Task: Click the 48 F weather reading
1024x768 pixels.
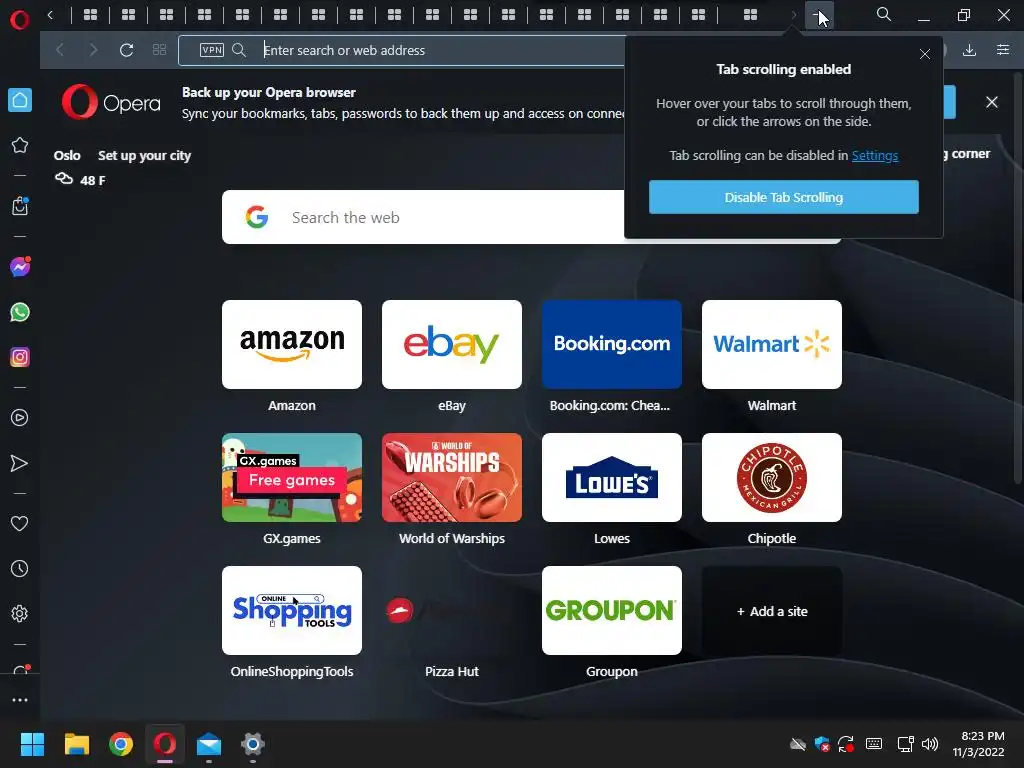Action: pyautogui.click(x=92, y=180)
